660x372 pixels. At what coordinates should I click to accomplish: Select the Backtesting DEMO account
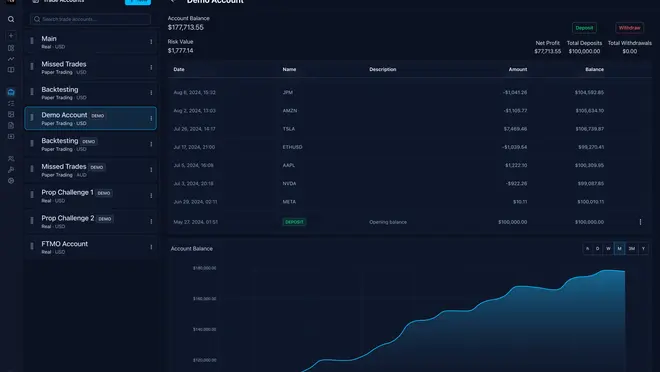click(x=90, y=144)
